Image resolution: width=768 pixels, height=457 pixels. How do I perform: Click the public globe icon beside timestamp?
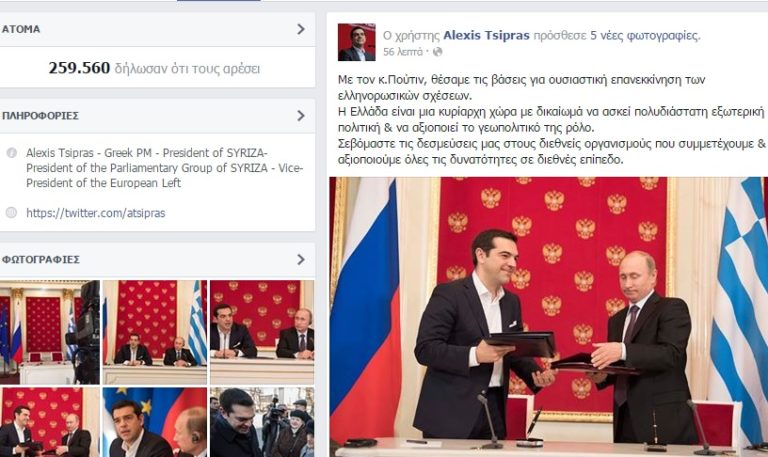437,51
